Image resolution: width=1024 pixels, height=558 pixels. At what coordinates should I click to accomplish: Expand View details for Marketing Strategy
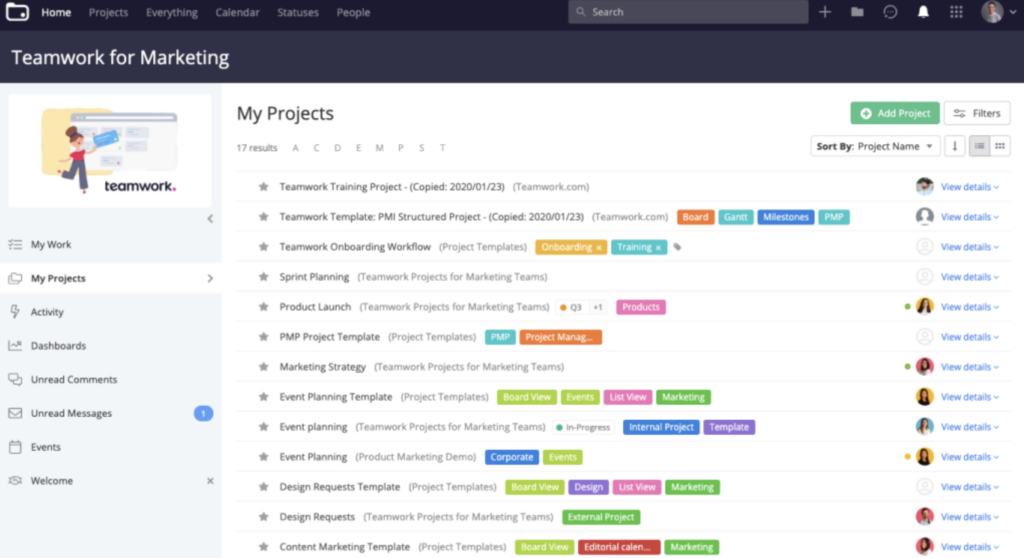pos(970,367)
